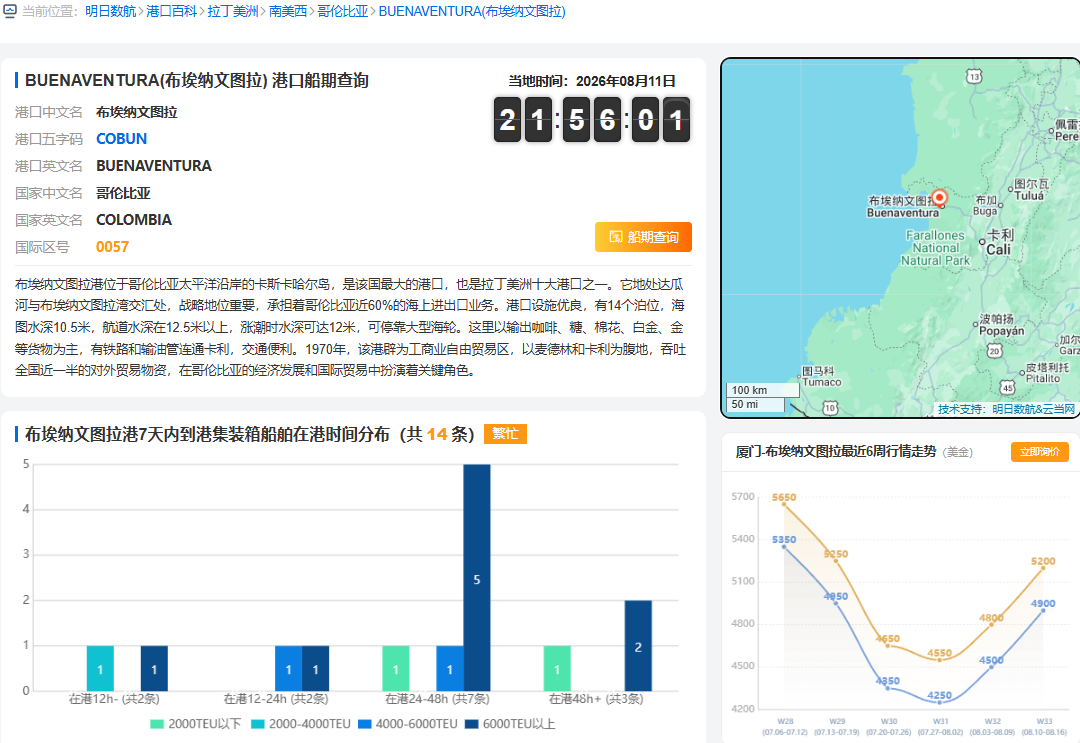Click the 立即询价 button

1039,452
